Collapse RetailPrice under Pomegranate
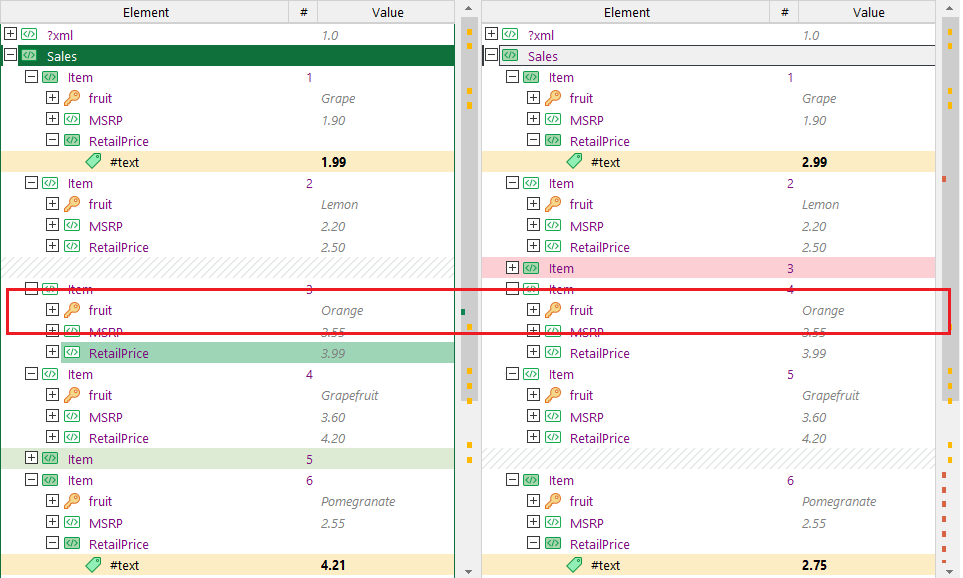Image resolution: width=963 pixels, height=578 pixels. tap(52, 544)
